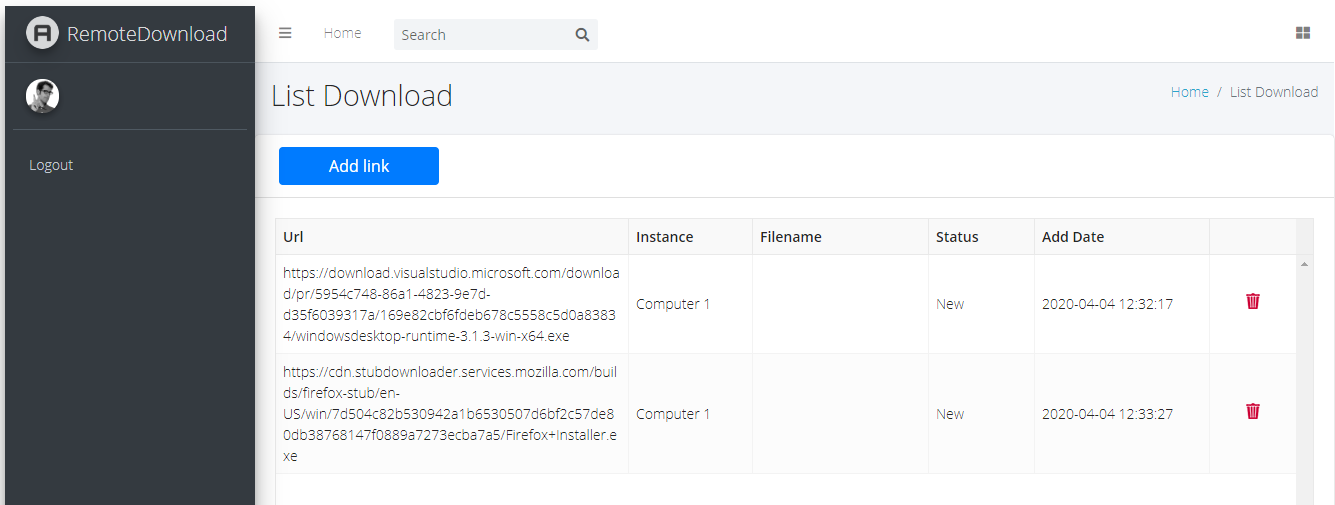This screenshot has width=1335, height=505.
Task: Select Logout in the sidebar
Action: 51,165
